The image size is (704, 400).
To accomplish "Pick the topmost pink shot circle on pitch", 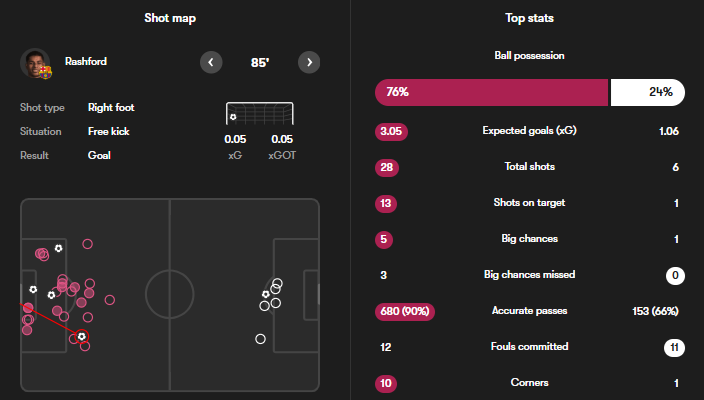I will (88, 243).
